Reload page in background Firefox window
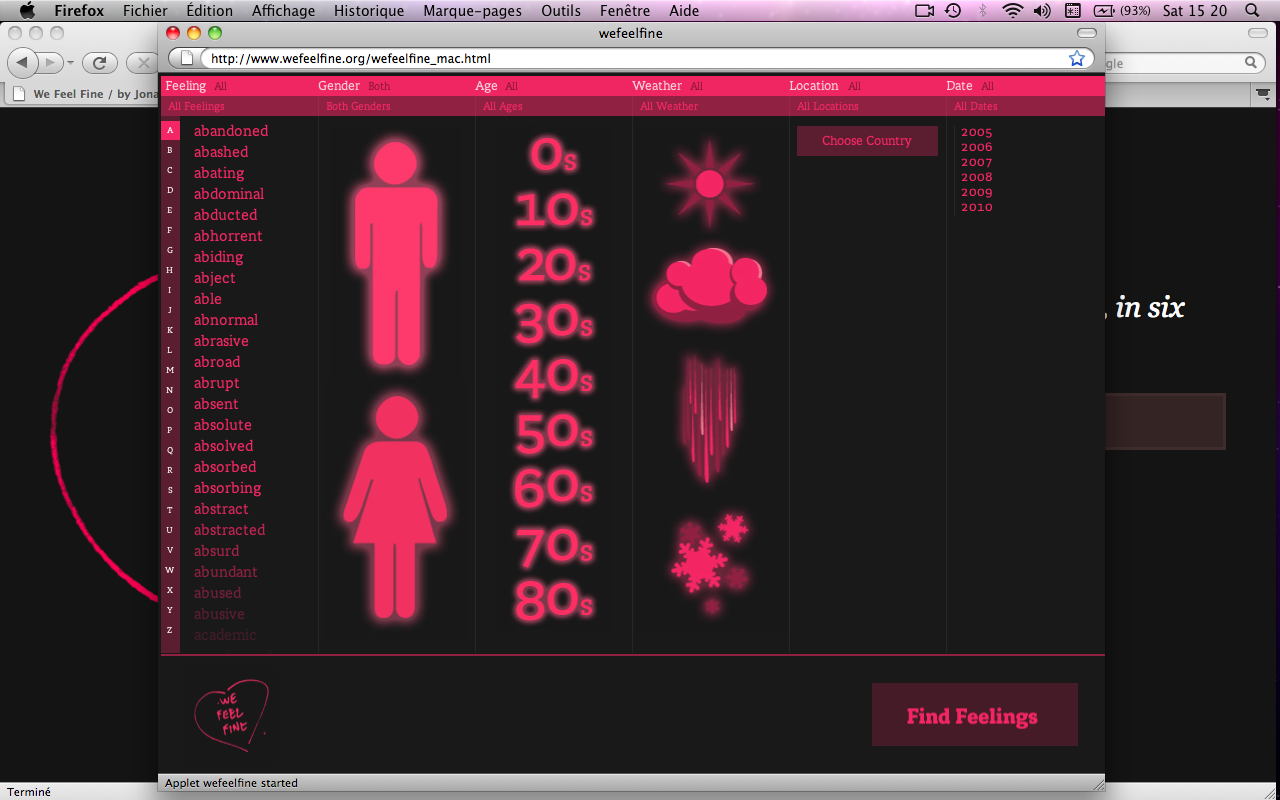 [99, 63]
